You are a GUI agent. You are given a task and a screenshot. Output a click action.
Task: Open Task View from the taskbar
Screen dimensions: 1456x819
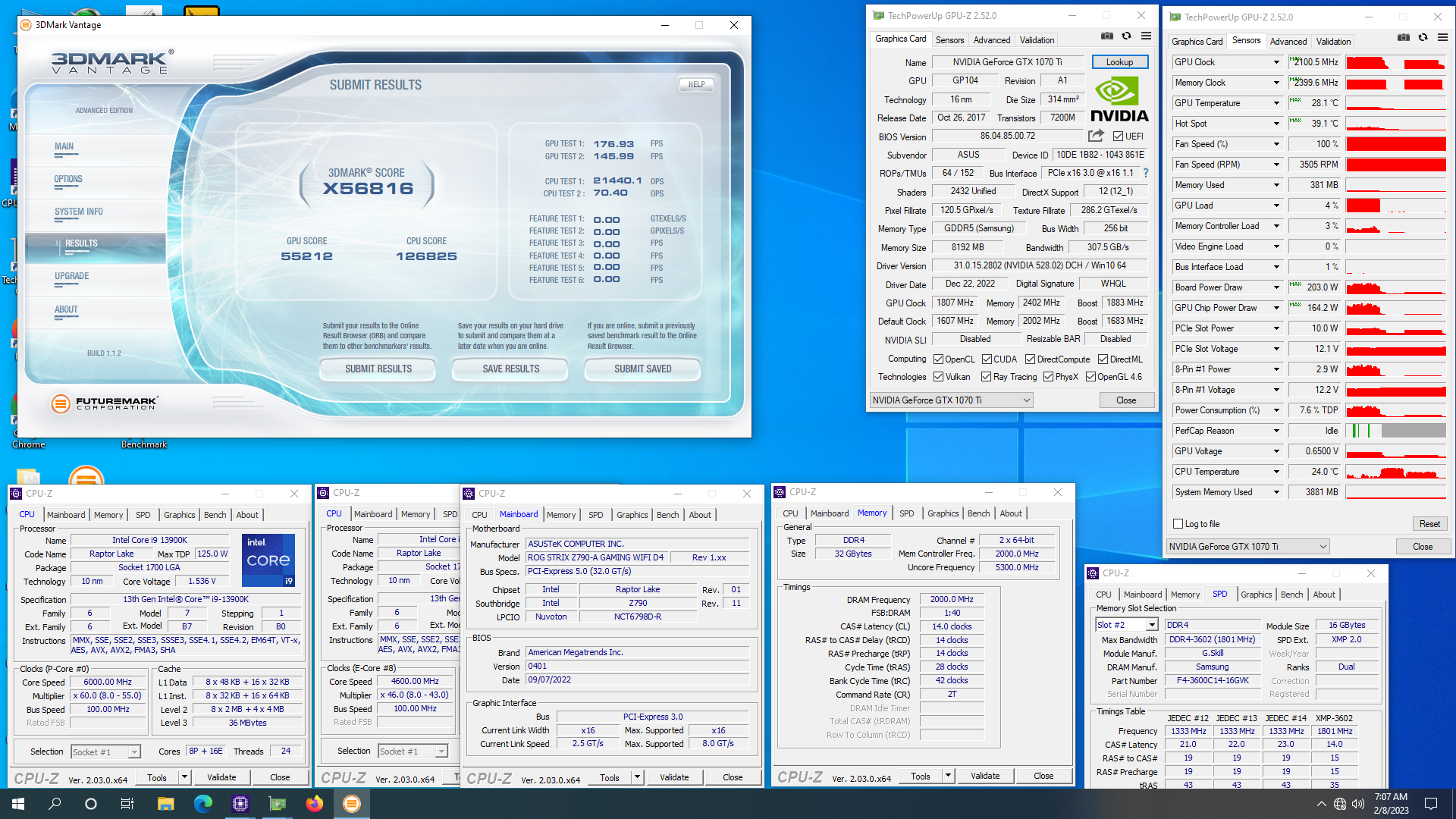point(127,804)
